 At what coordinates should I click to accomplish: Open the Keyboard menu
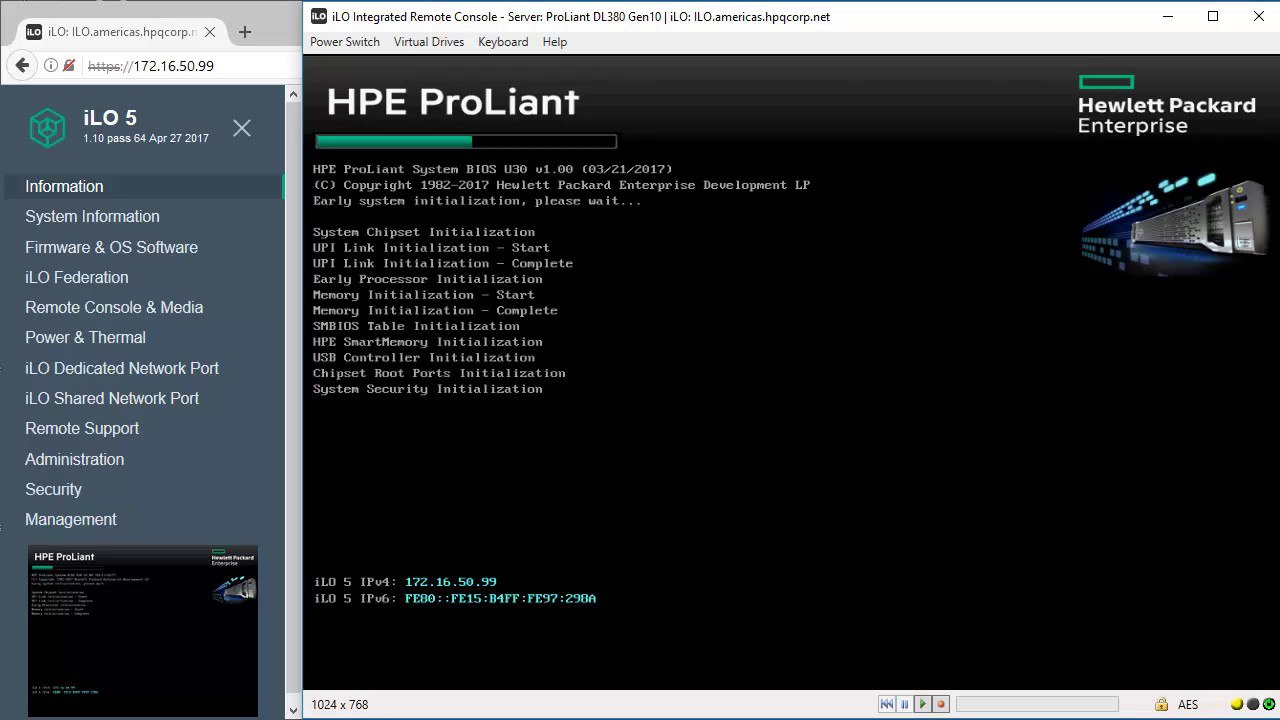click(x=503, y=42)
